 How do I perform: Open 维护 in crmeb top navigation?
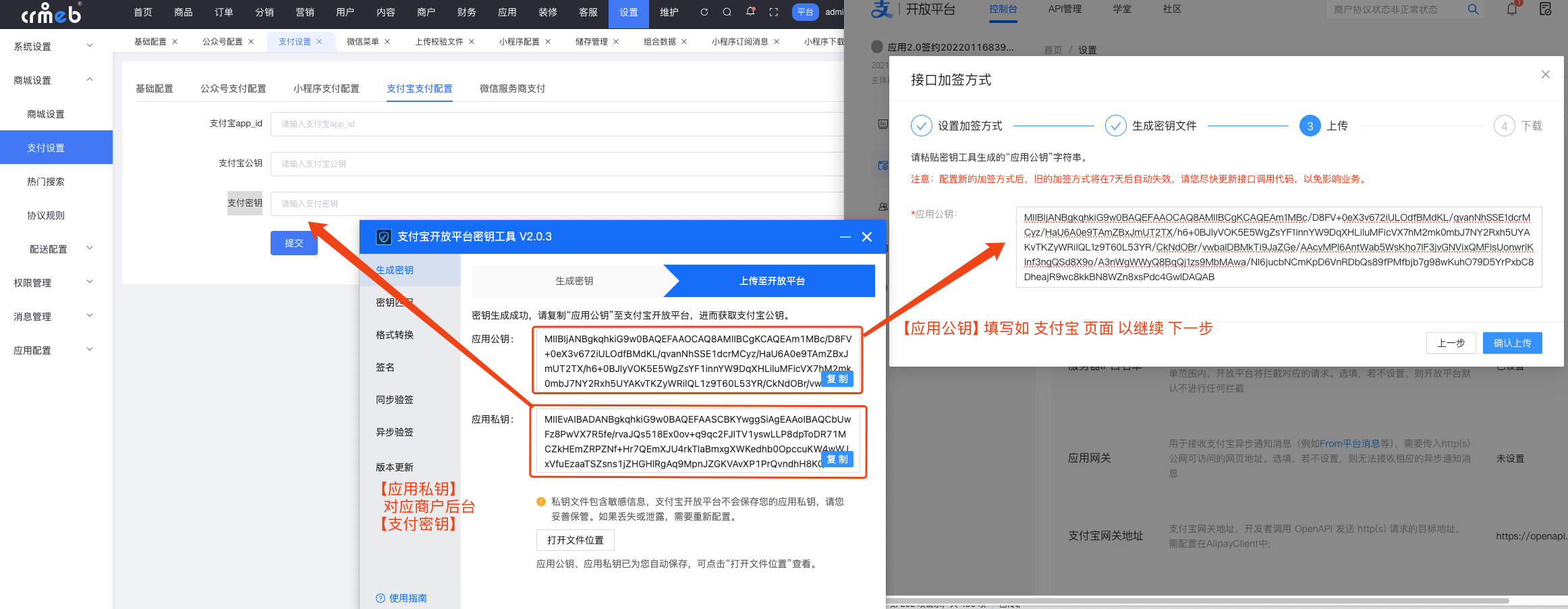tap(669, 12)
